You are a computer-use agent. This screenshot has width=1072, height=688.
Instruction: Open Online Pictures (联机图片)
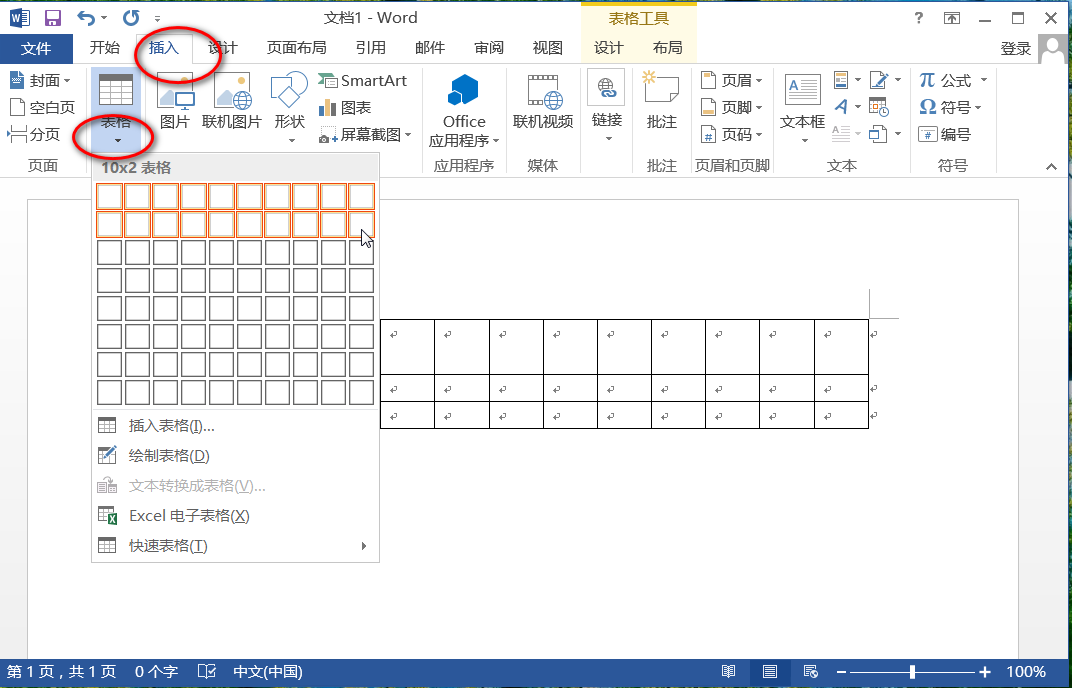coord(232,101)
